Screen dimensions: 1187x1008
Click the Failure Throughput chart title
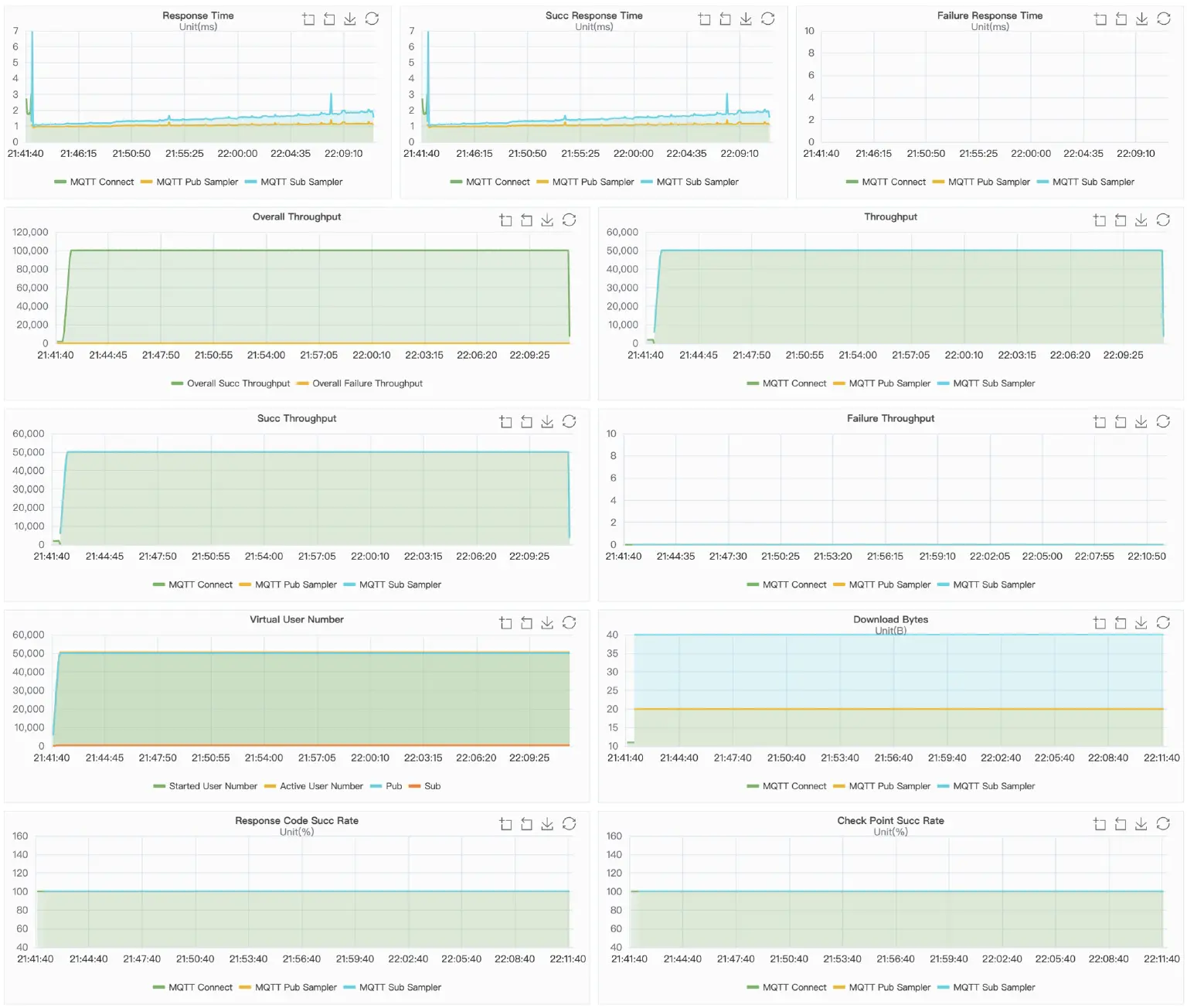coord(890,418)
